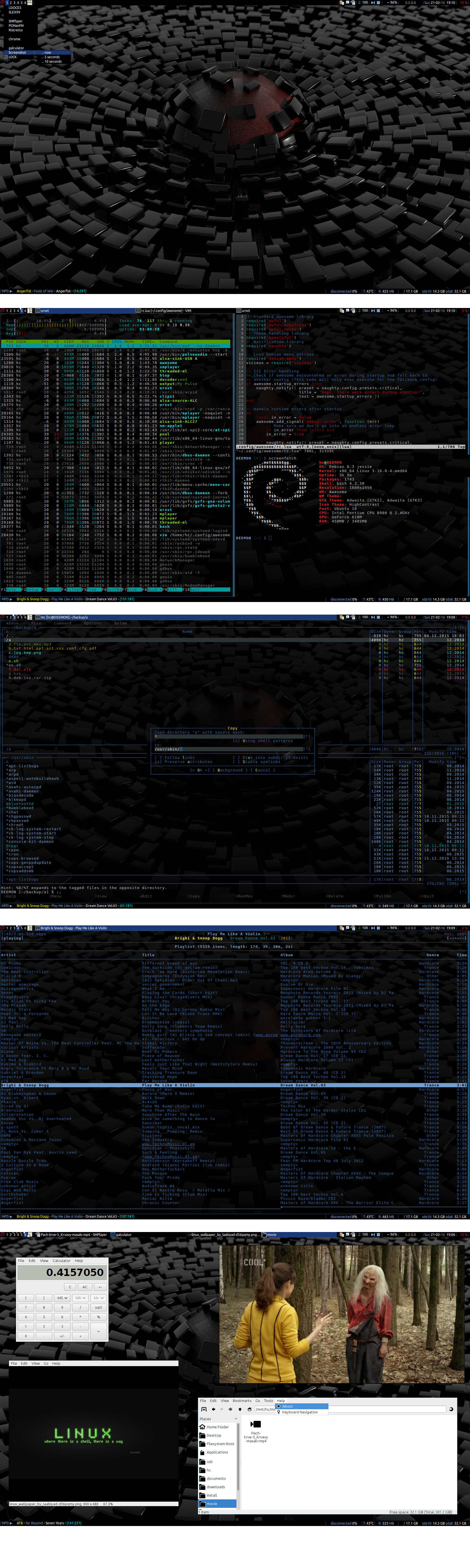
Task: Open the Command menu in Midnight Commander
Action: 62,623
